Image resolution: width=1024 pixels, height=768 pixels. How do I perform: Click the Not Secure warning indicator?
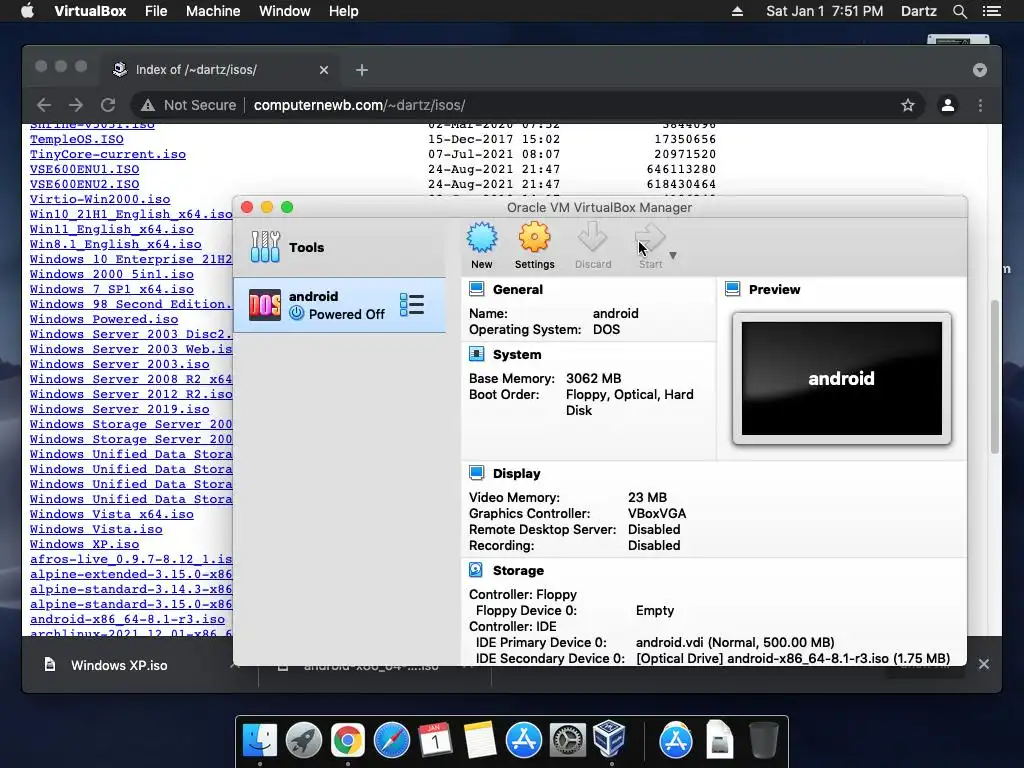tap(189, 105)
